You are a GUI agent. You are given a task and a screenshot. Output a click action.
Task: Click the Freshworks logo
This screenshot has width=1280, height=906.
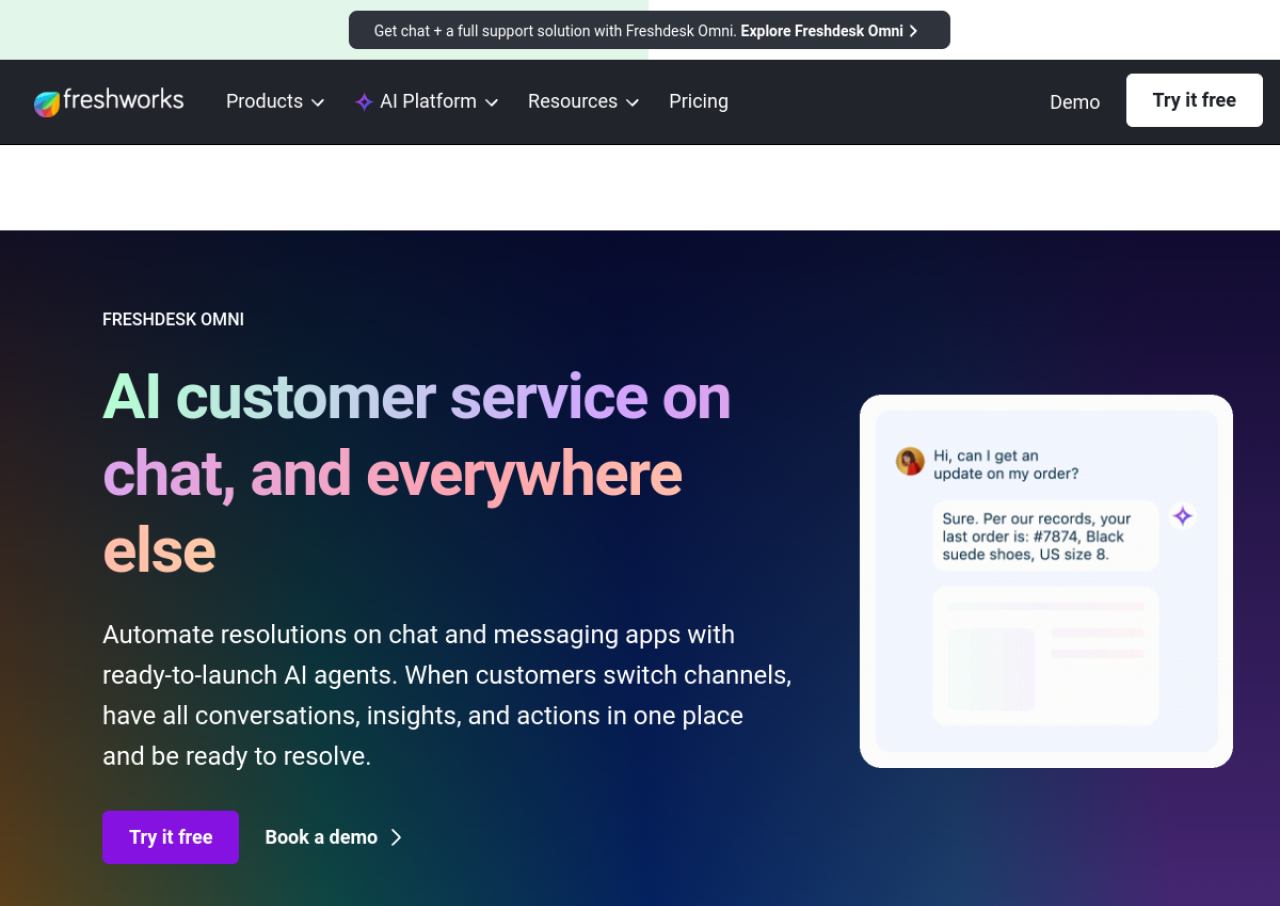(x=109, y=101)
